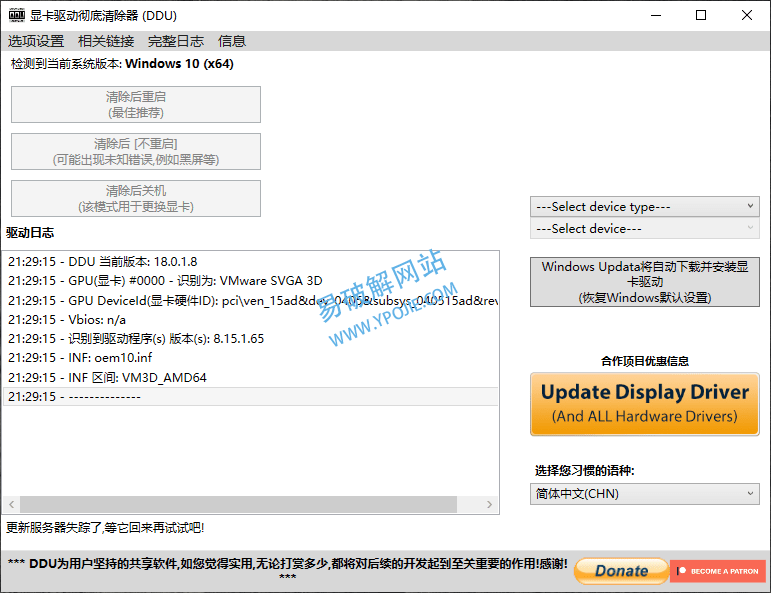This screenshot has height=593, width=771.
Task: Click the log's left scroll arrow
Action: tap(11, 504)
